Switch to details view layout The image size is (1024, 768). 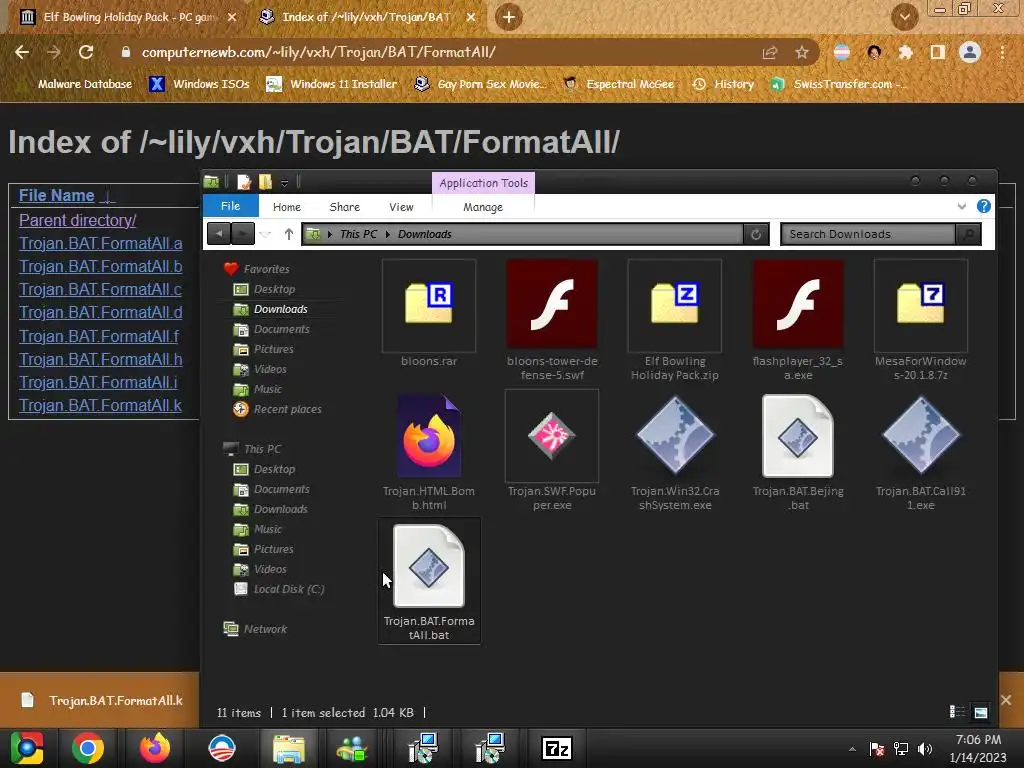pos(957,712)
